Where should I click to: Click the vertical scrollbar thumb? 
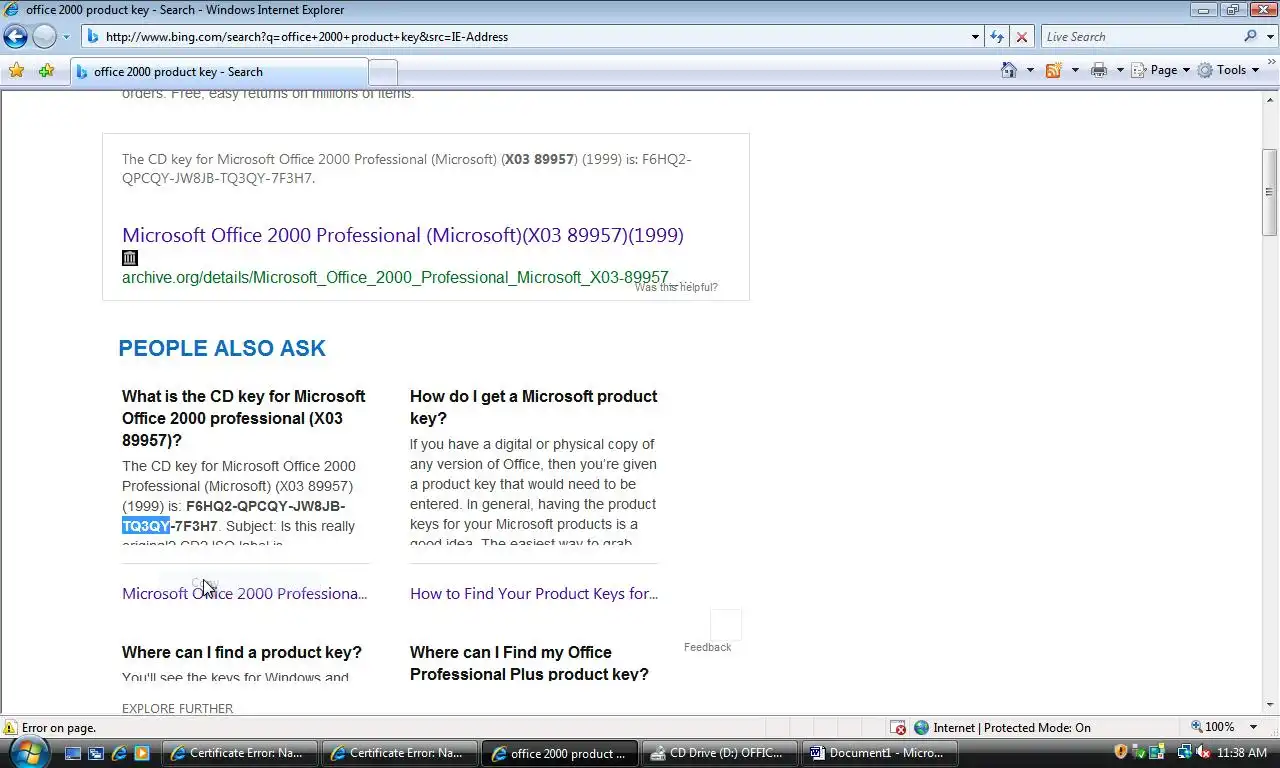(1270, 192)
